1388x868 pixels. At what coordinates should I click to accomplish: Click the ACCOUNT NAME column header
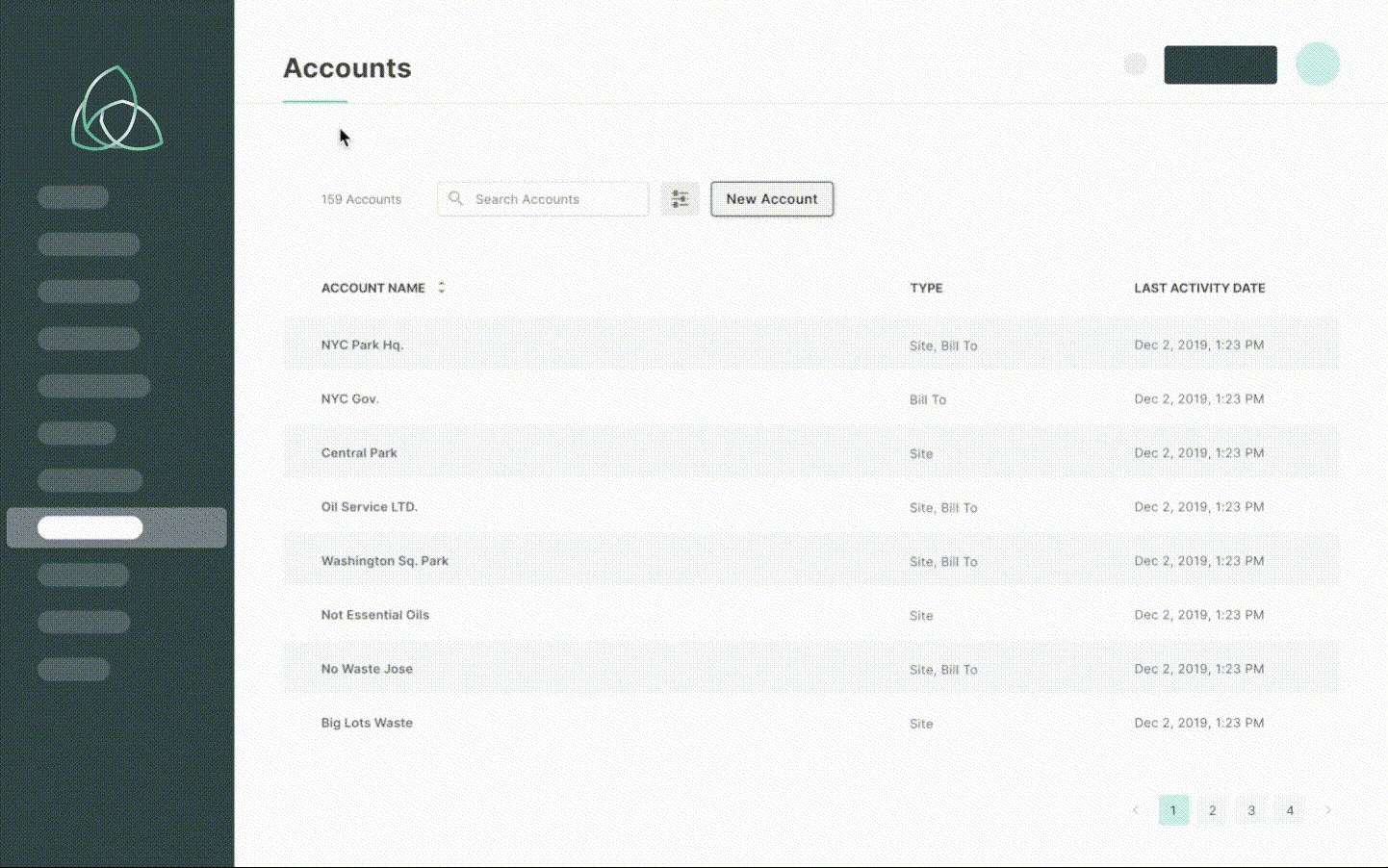373,288
